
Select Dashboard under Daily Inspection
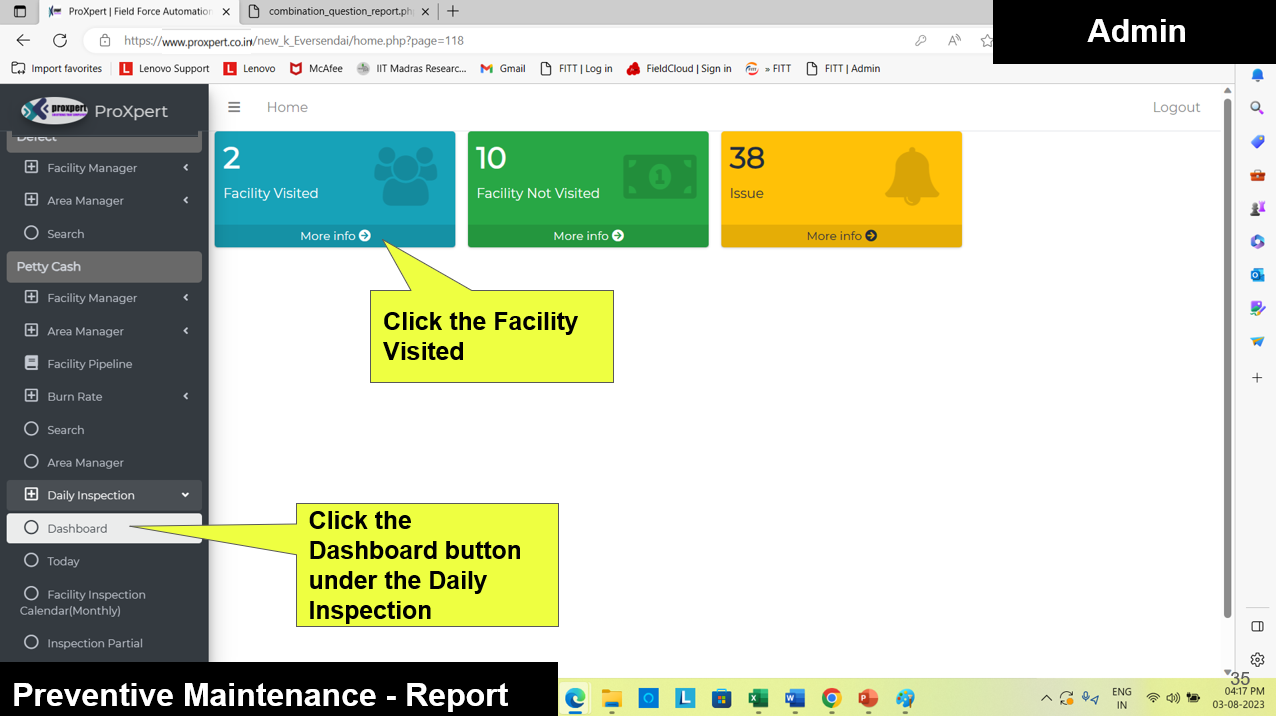tap(77, 528)
